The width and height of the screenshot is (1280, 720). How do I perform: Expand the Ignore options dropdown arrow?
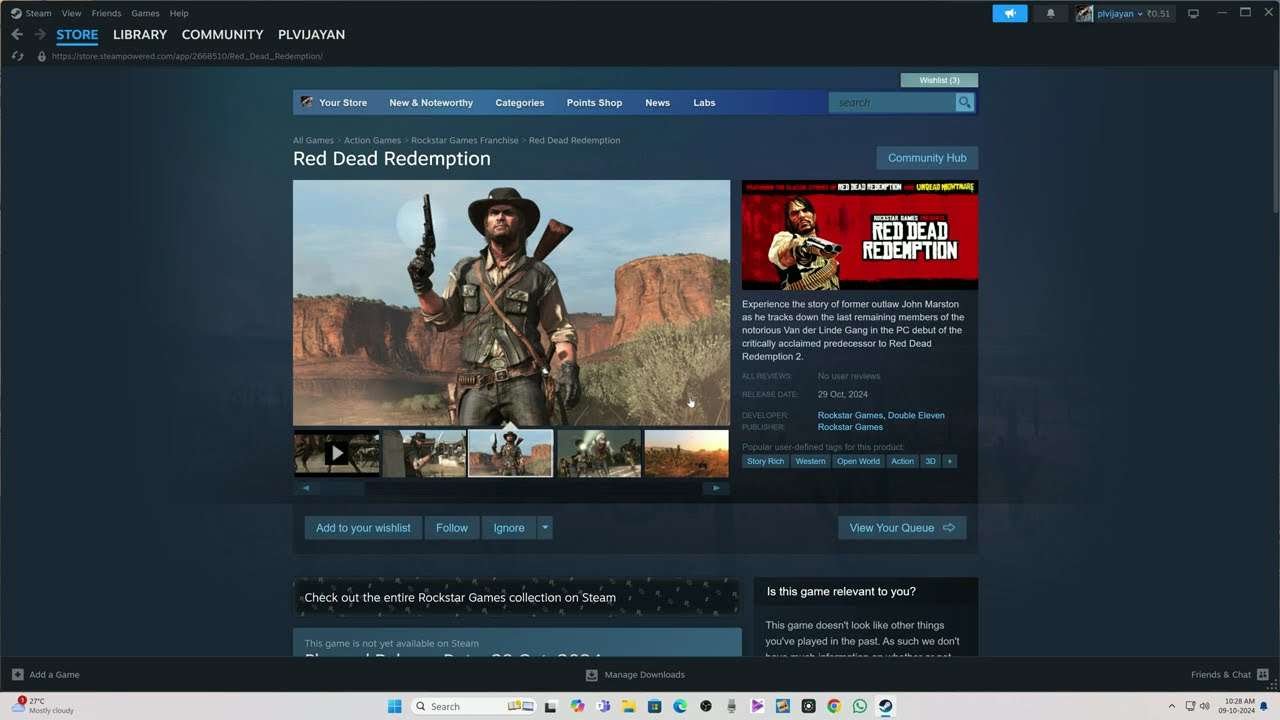pos(545,528)
